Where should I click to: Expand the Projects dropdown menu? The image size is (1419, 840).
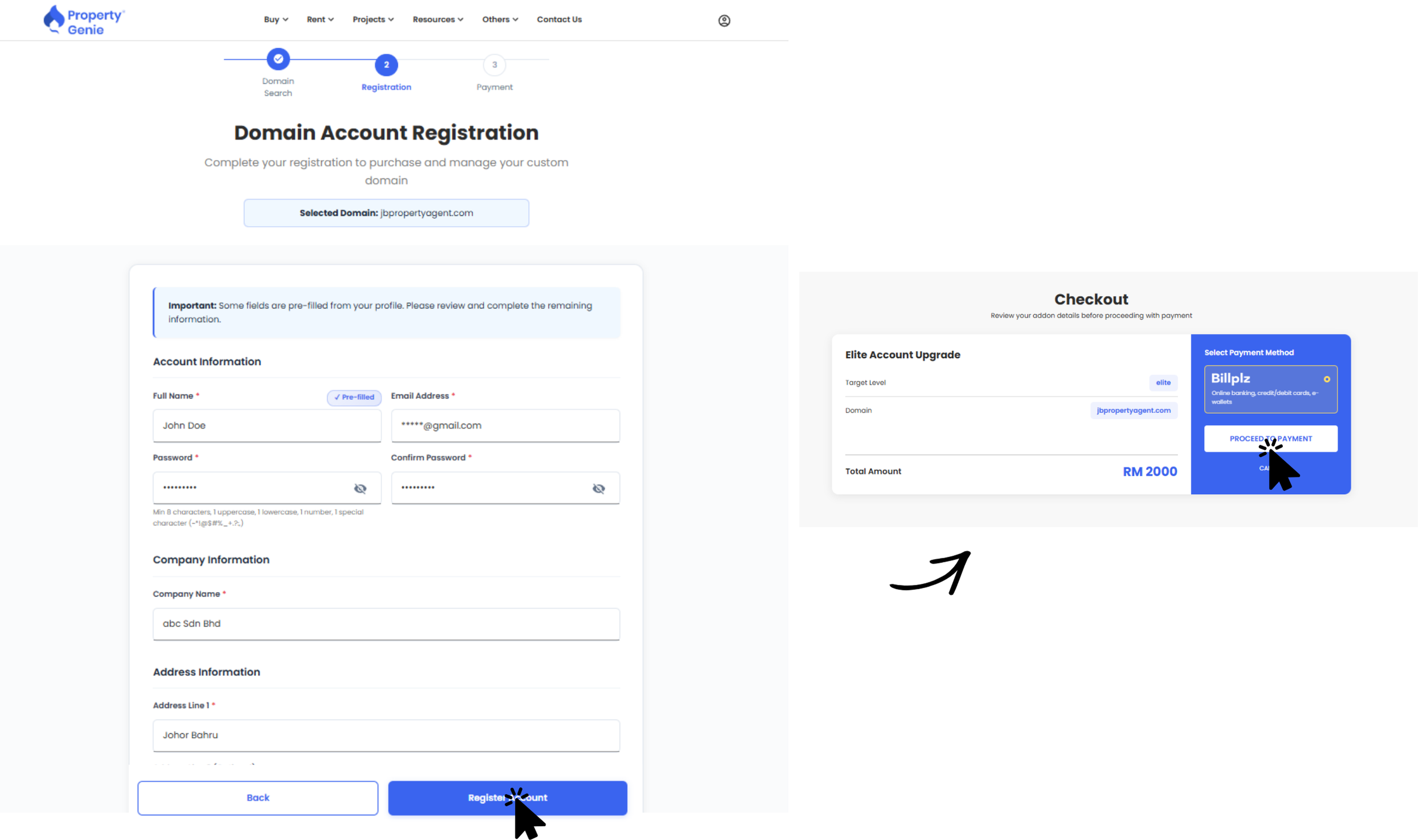[373, 20]
